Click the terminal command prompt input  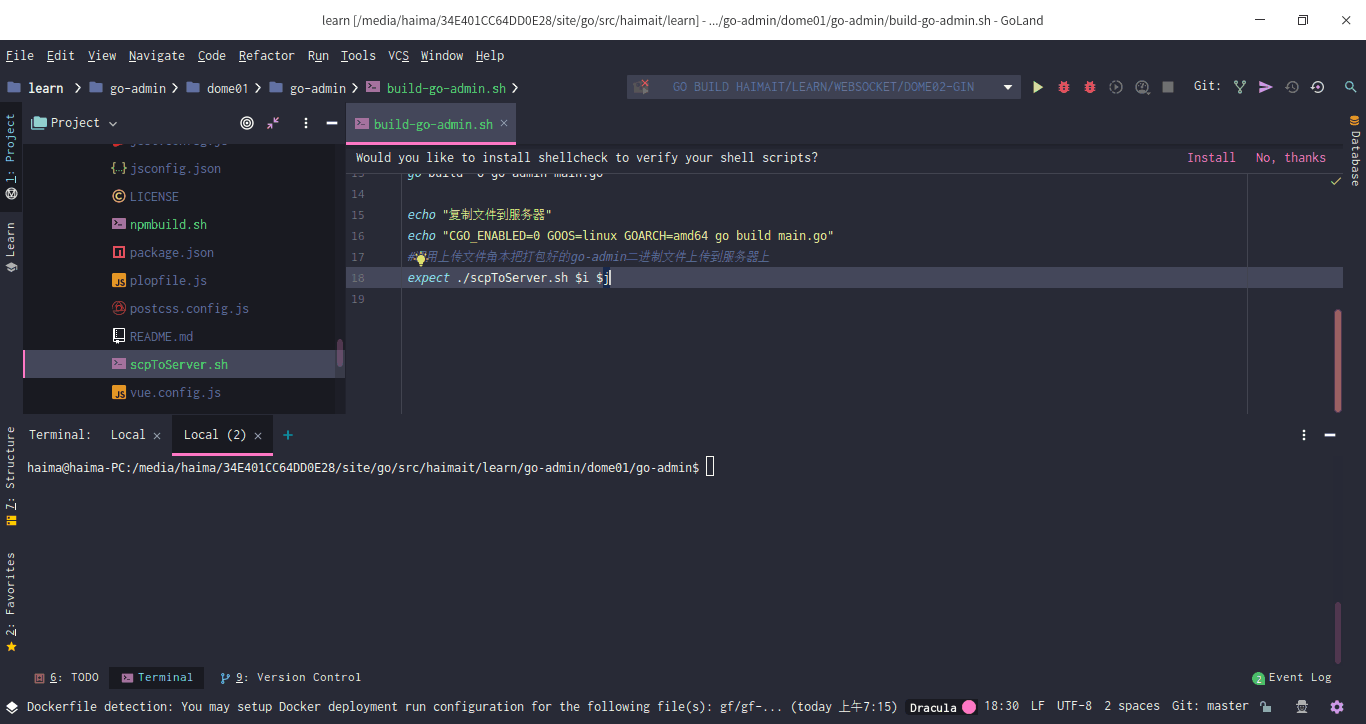711,467
